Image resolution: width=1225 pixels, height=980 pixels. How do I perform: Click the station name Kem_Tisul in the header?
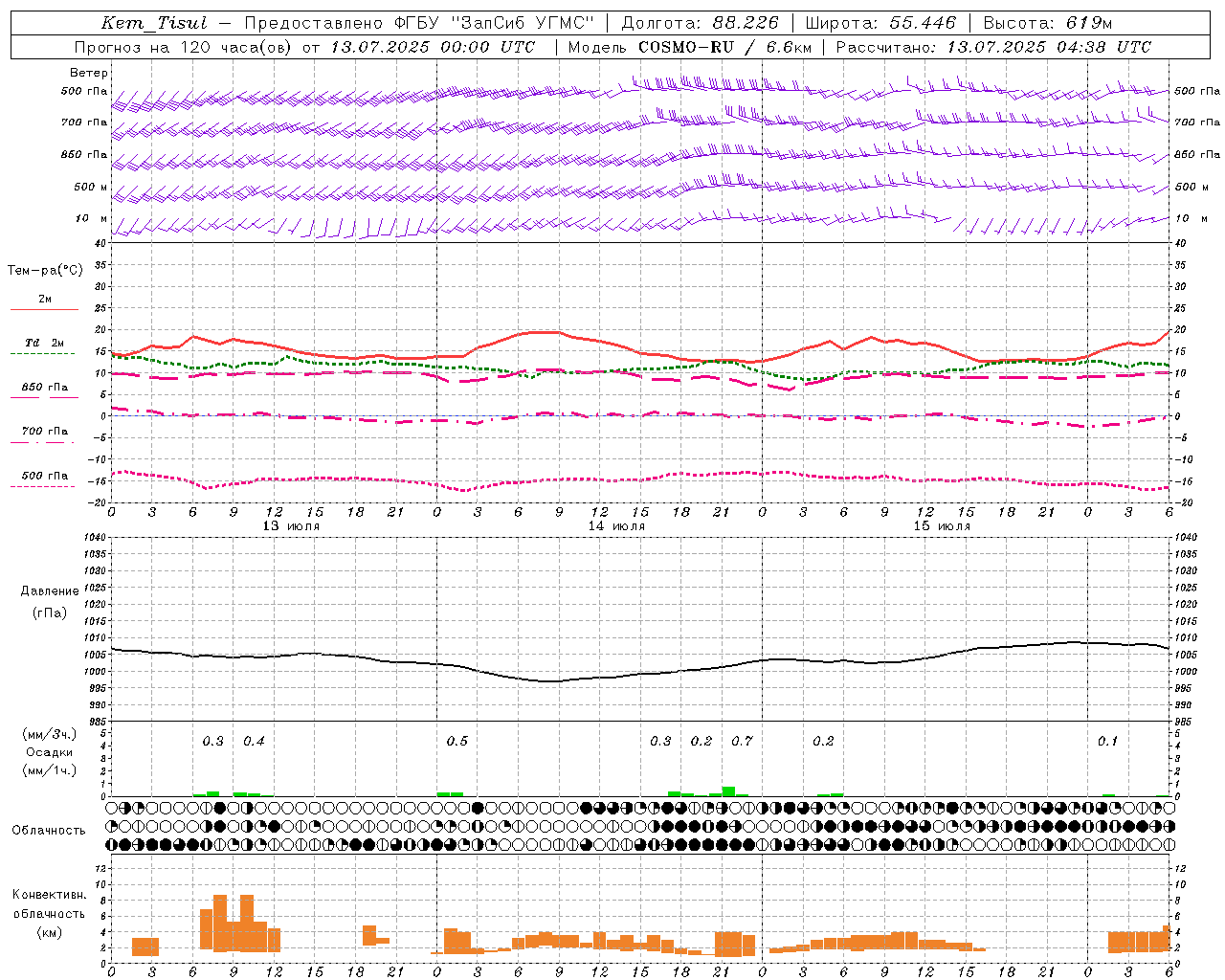pyautogui.click(x=154, y=23)
